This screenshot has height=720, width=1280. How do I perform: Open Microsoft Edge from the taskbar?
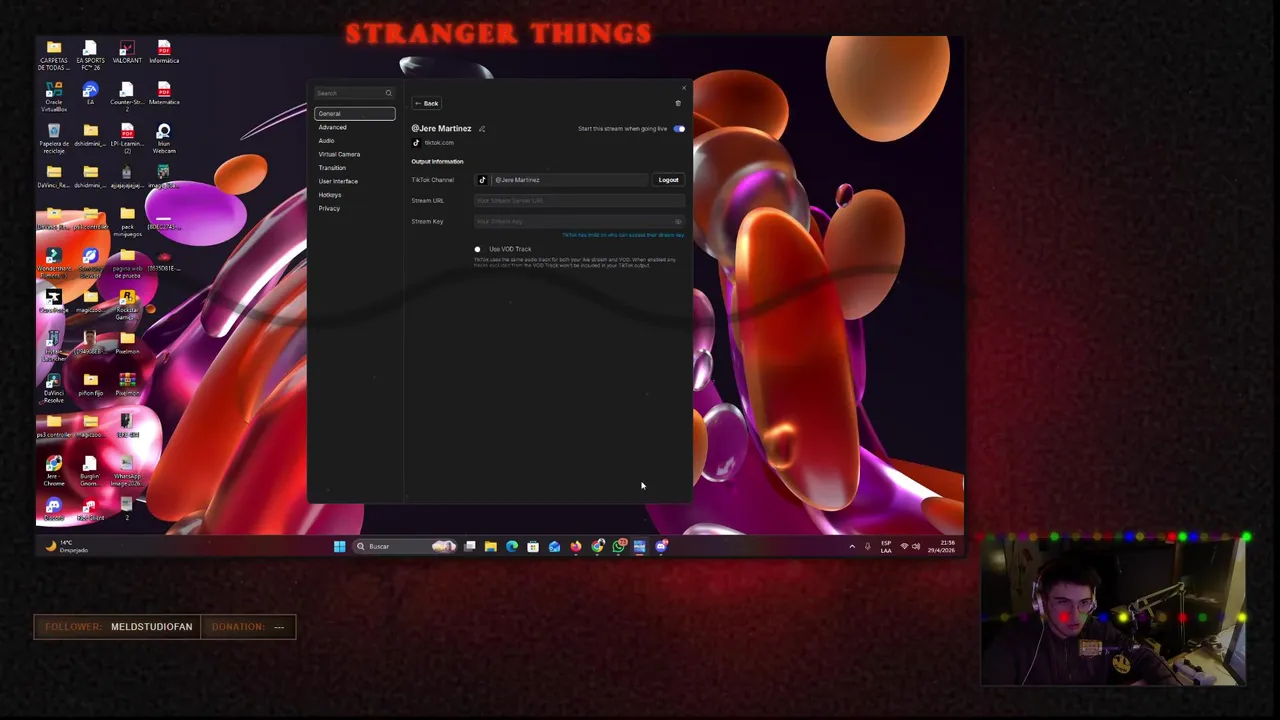tap(512, 546)
